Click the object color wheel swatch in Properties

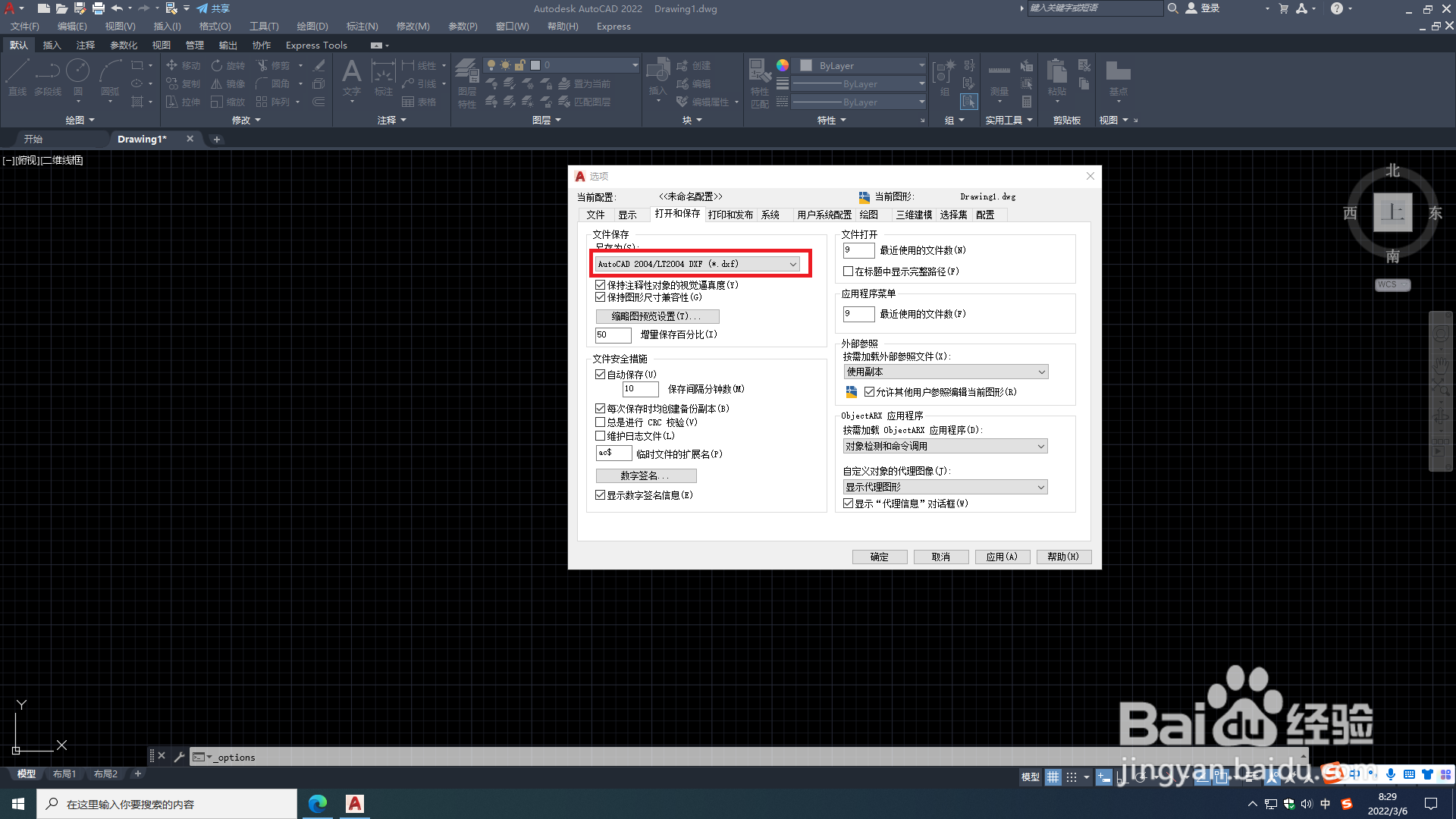[x=782, y=65]
